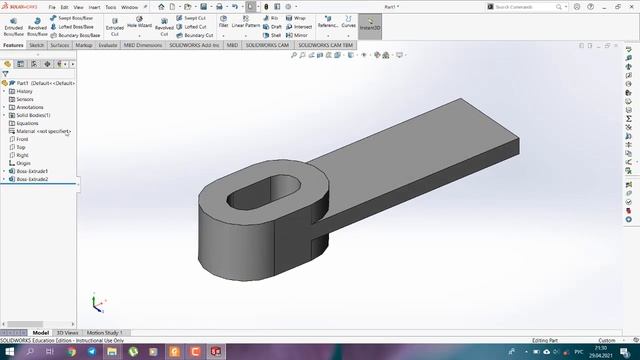Switch to the 3D Views bottom tab
This screenshot has height=360, width=640.
click(67, 333)
